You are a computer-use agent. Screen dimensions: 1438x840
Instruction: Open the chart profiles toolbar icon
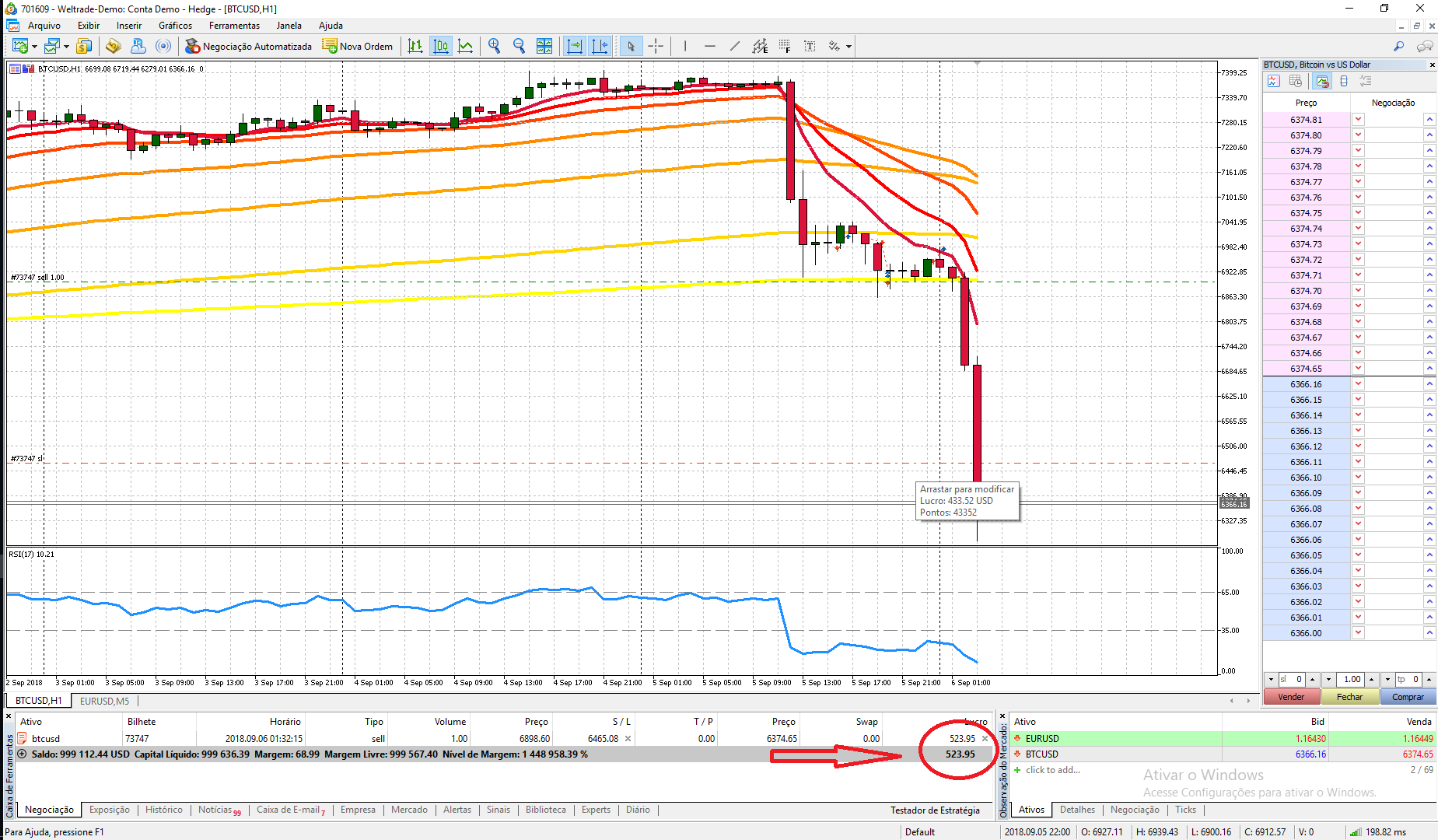[x=51, y=47]
